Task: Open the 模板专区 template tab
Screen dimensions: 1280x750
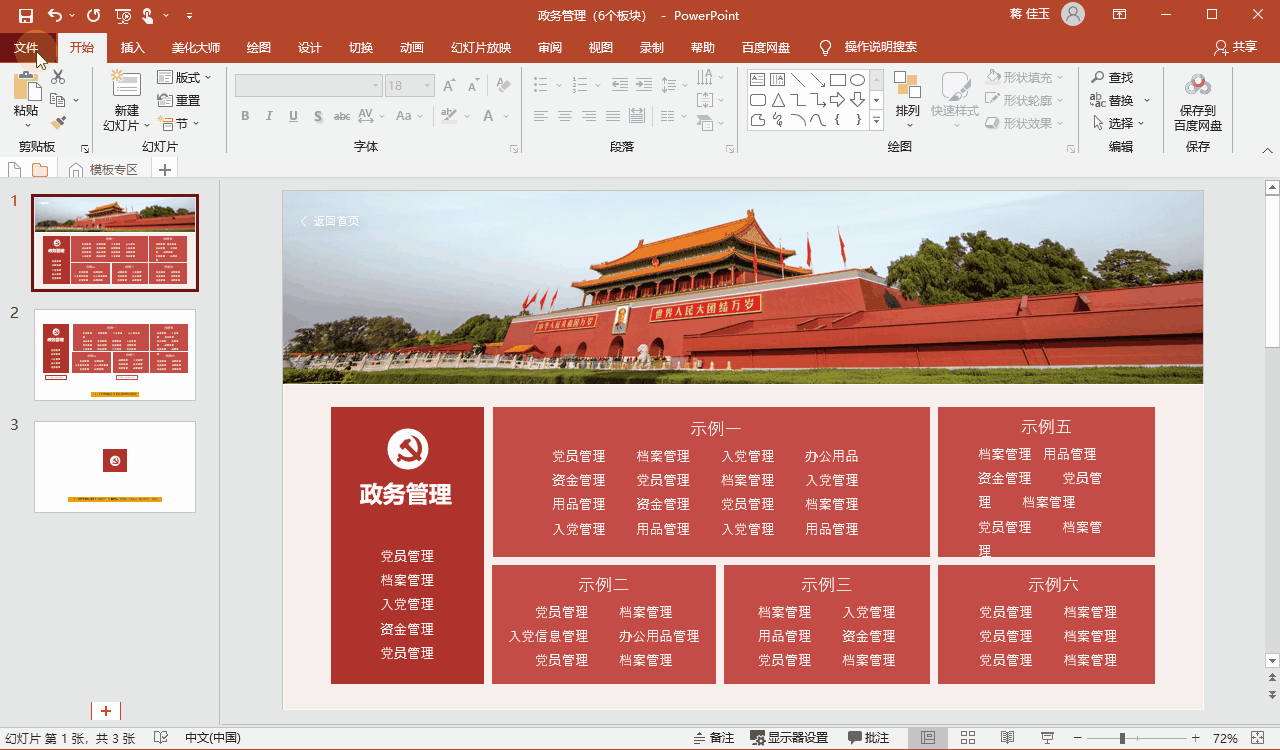Action: click(x=104, y=169)
